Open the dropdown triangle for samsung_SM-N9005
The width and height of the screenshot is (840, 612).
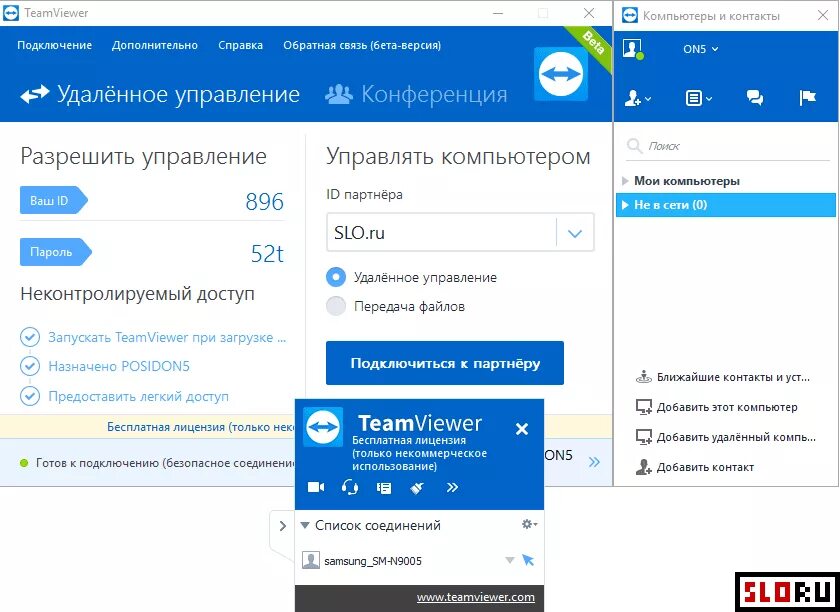tap(510, 561)
